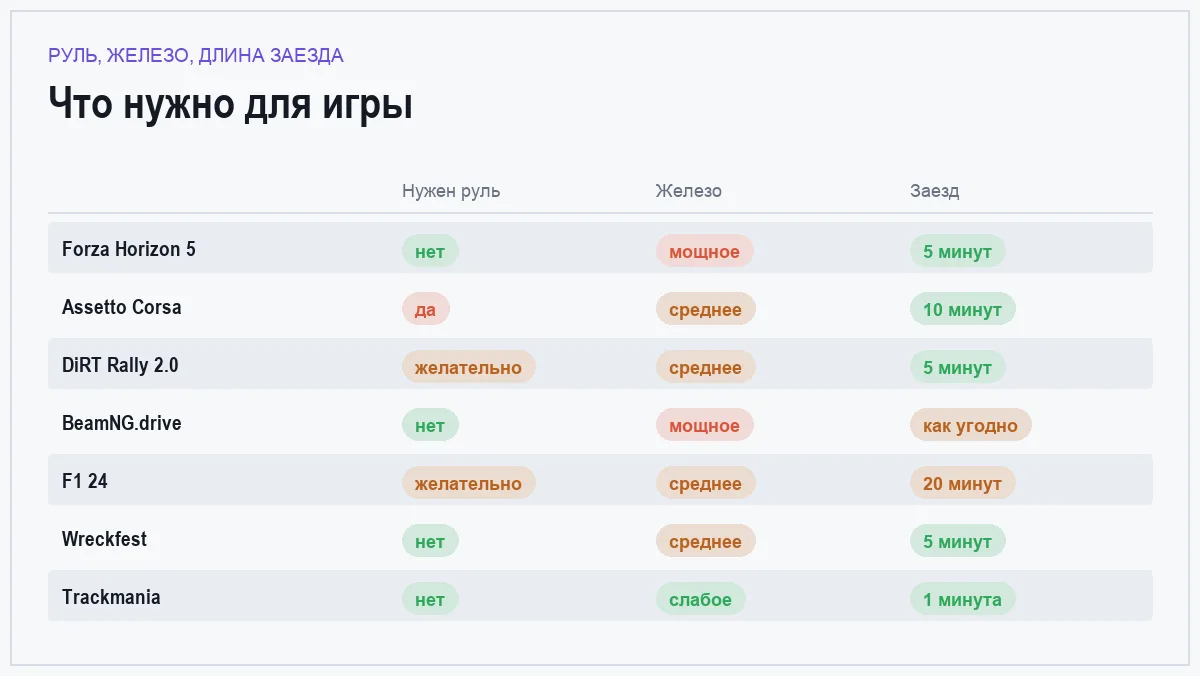The image size is (1200, 676).
Task: Select the 'Trackmania' row name
Action: tap(111, 597)
